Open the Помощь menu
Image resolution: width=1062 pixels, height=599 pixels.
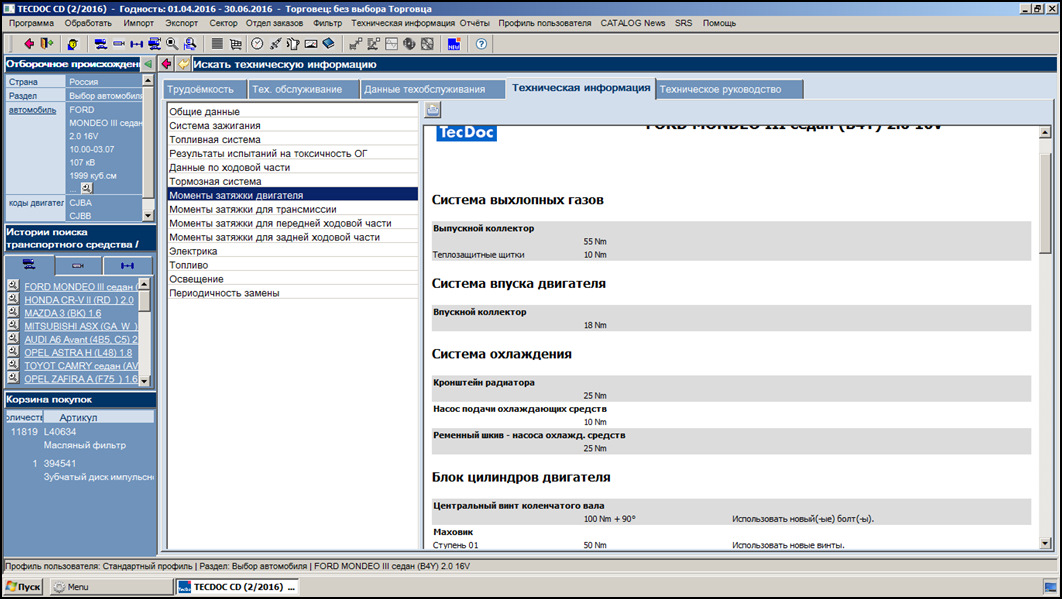(719, 23)
